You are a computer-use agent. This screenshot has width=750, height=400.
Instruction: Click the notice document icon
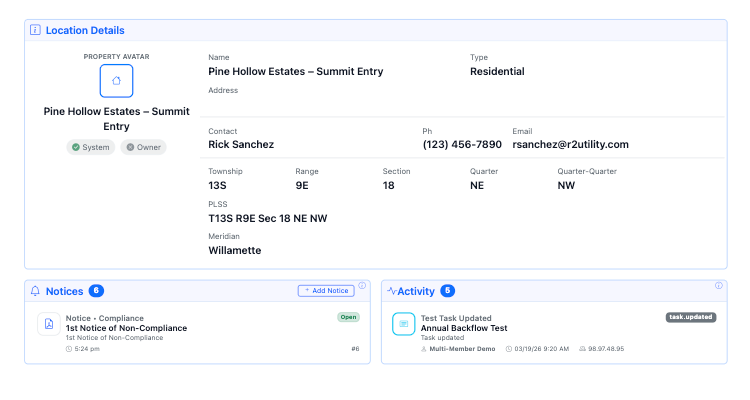[x=48, y=324]
